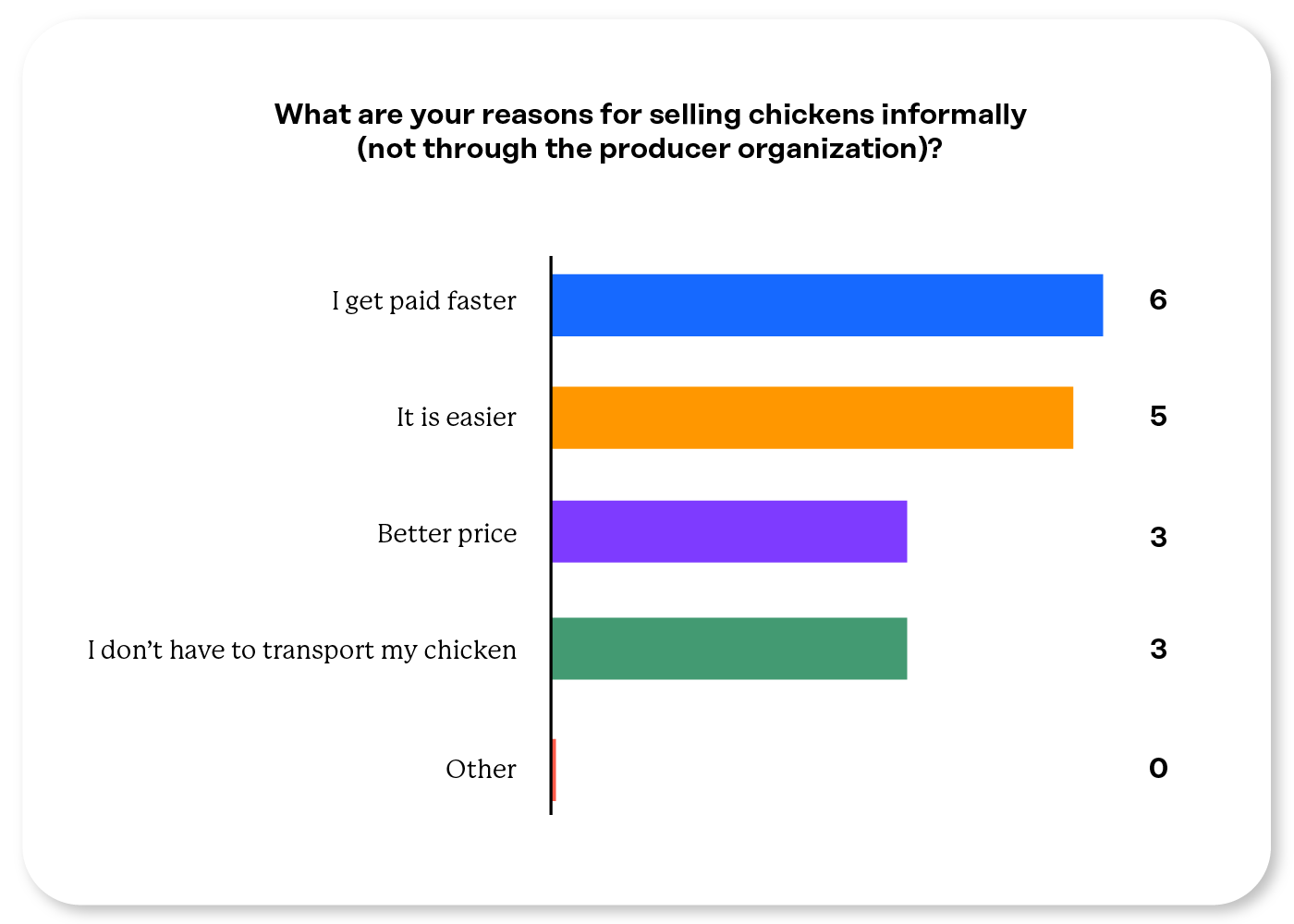Click '(not through the producer organization)?' subtitle line

pyautogui.click(x=650, y=149)
